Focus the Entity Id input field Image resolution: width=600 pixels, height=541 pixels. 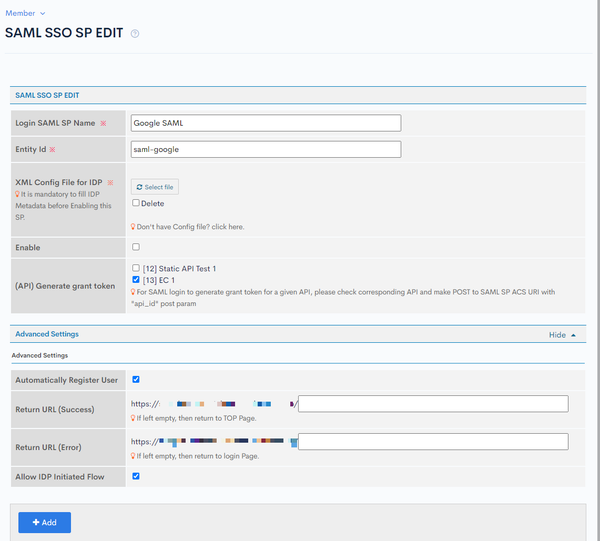(x=266, y=149)
